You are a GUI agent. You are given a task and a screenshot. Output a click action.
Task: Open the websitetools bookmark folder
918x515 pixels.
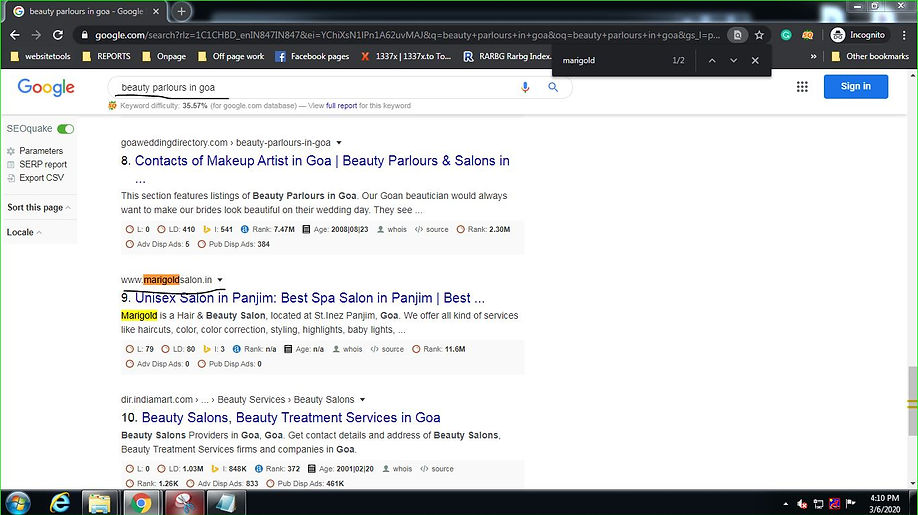[41, 57]
